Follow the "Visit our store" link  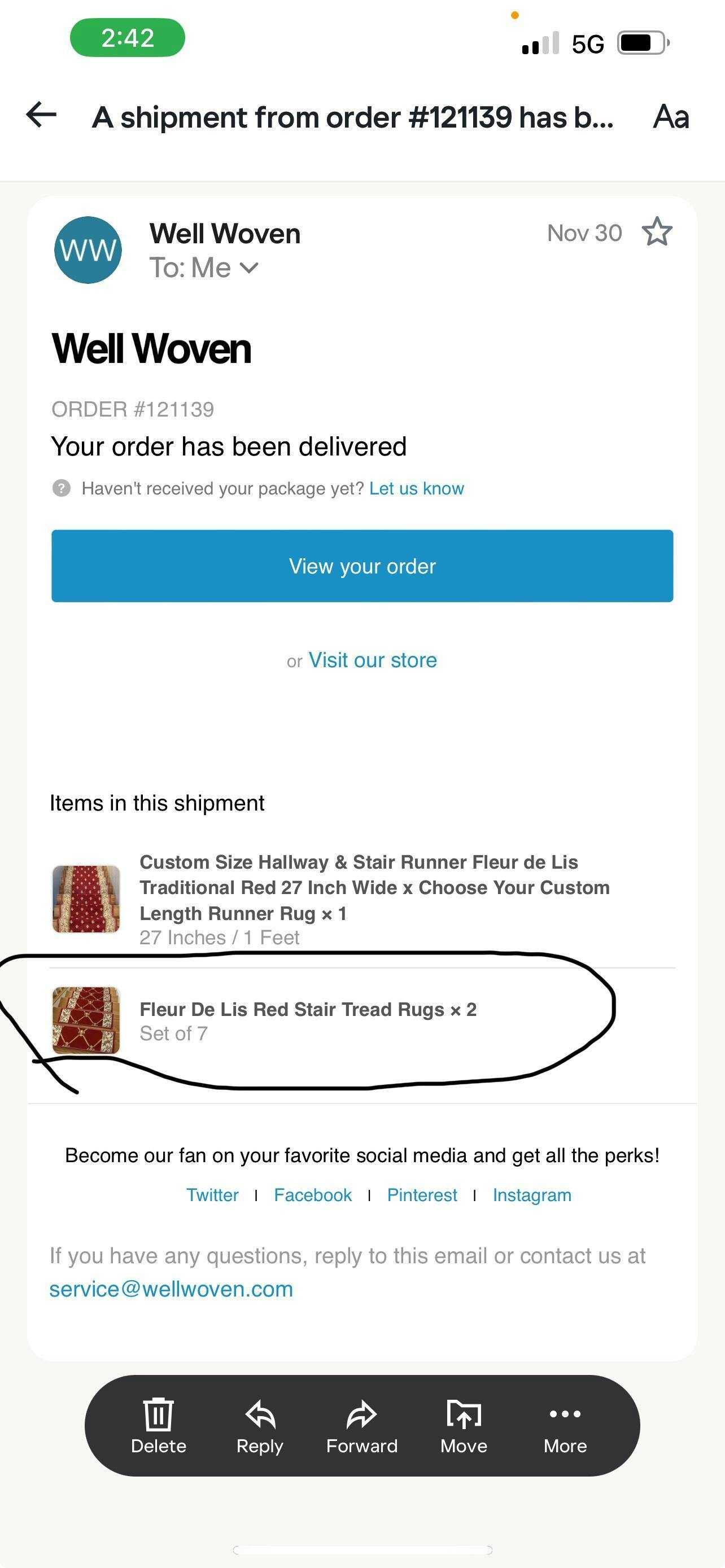(373, 660)
